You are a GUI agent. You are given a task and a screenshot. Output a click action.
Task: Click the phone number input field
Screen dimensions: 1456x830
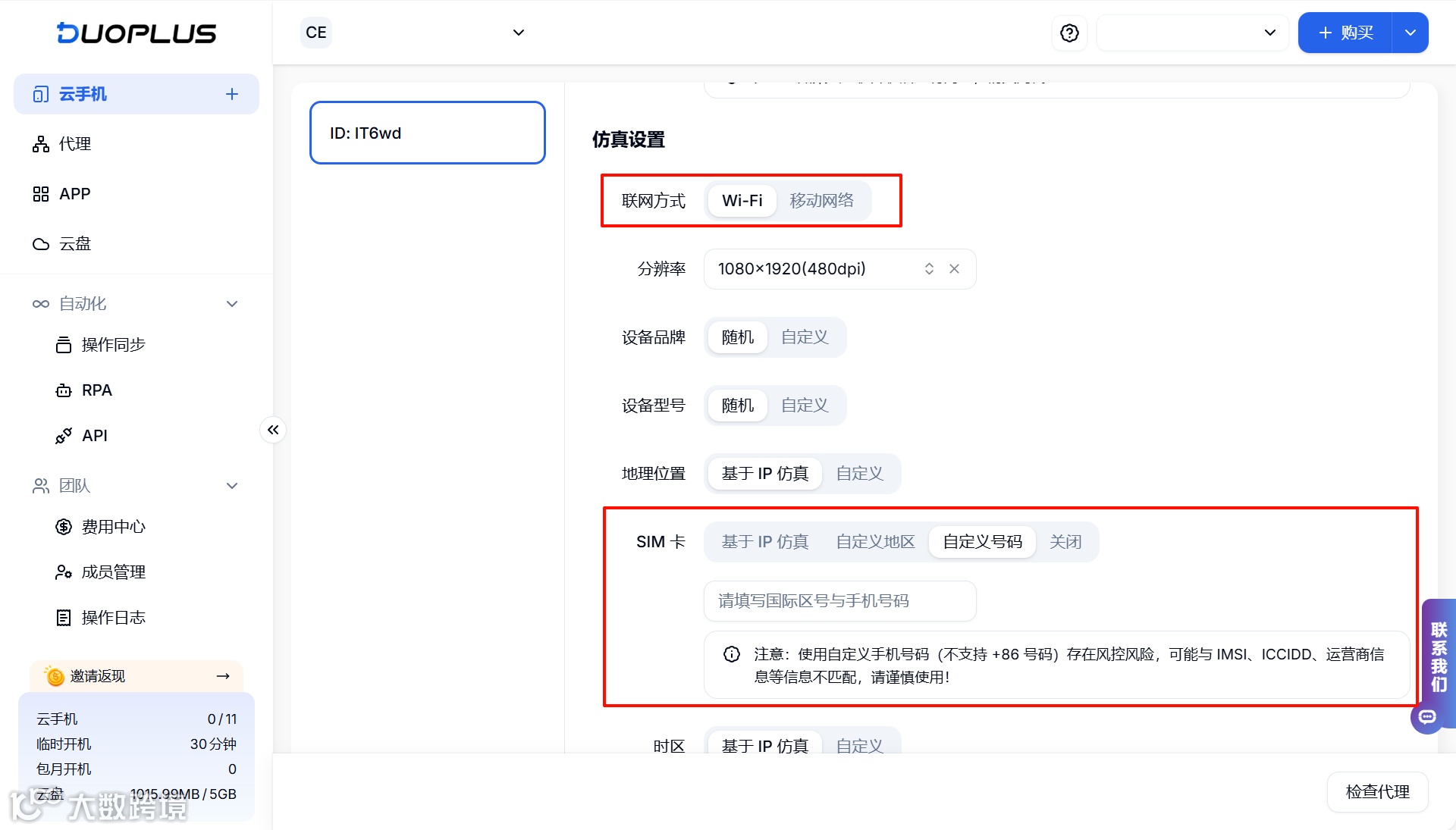click(839, 600)
